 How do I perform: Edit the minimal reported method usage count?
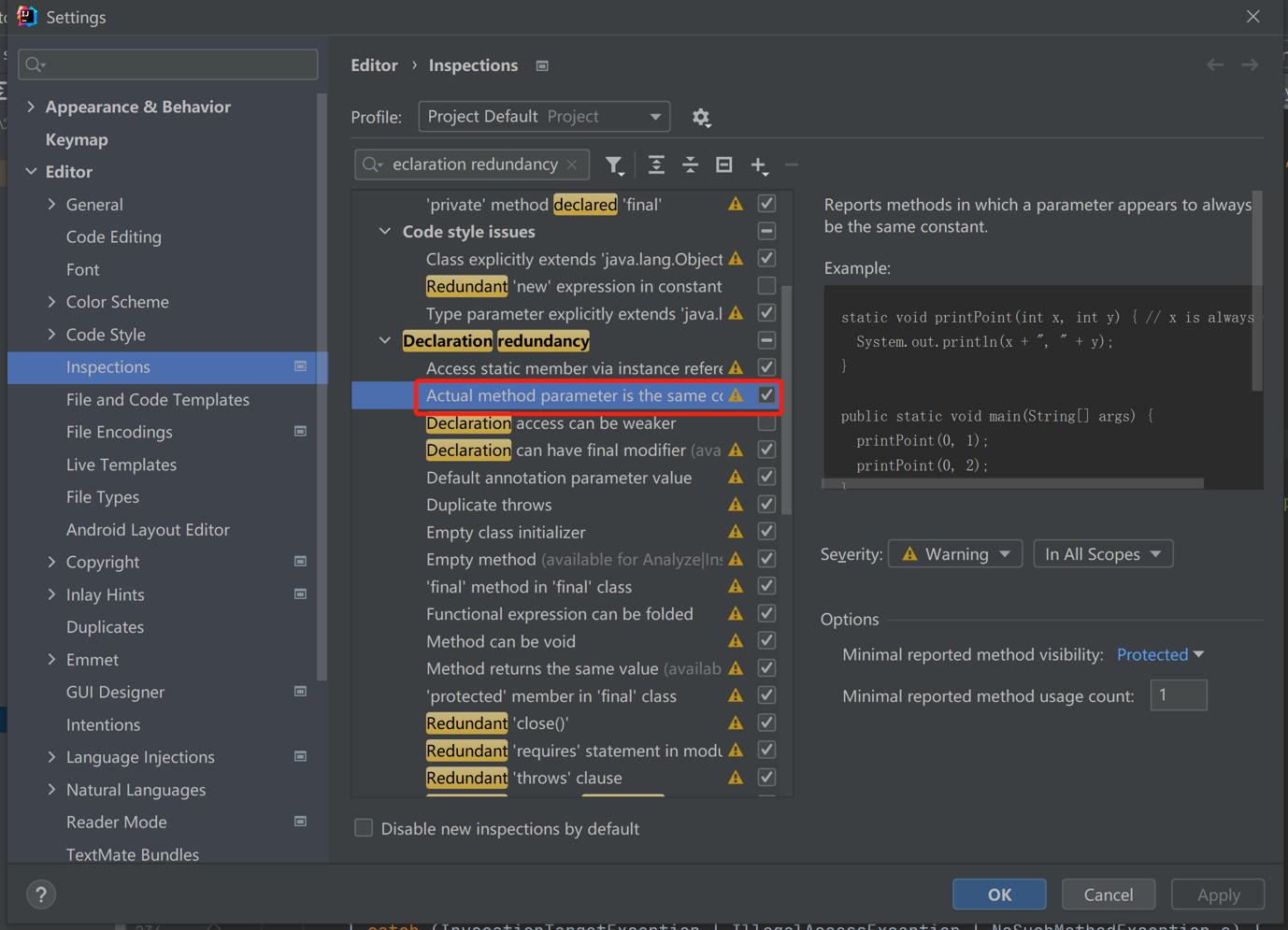click(x=1178, y=695)
